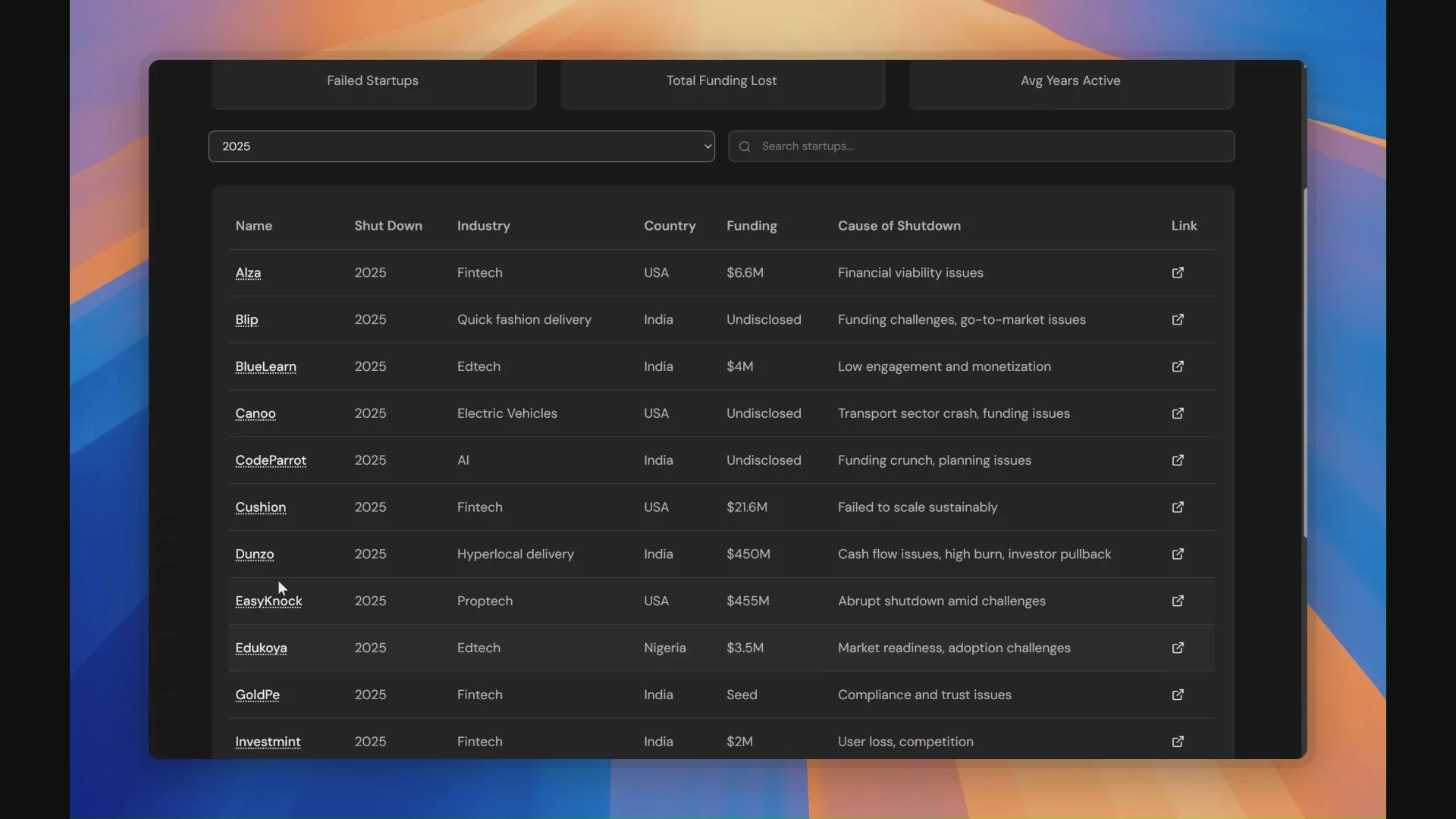Open the external link icon for BlueLearn
Screen dimensions: 1456x819
click(x=1178, y=366)
